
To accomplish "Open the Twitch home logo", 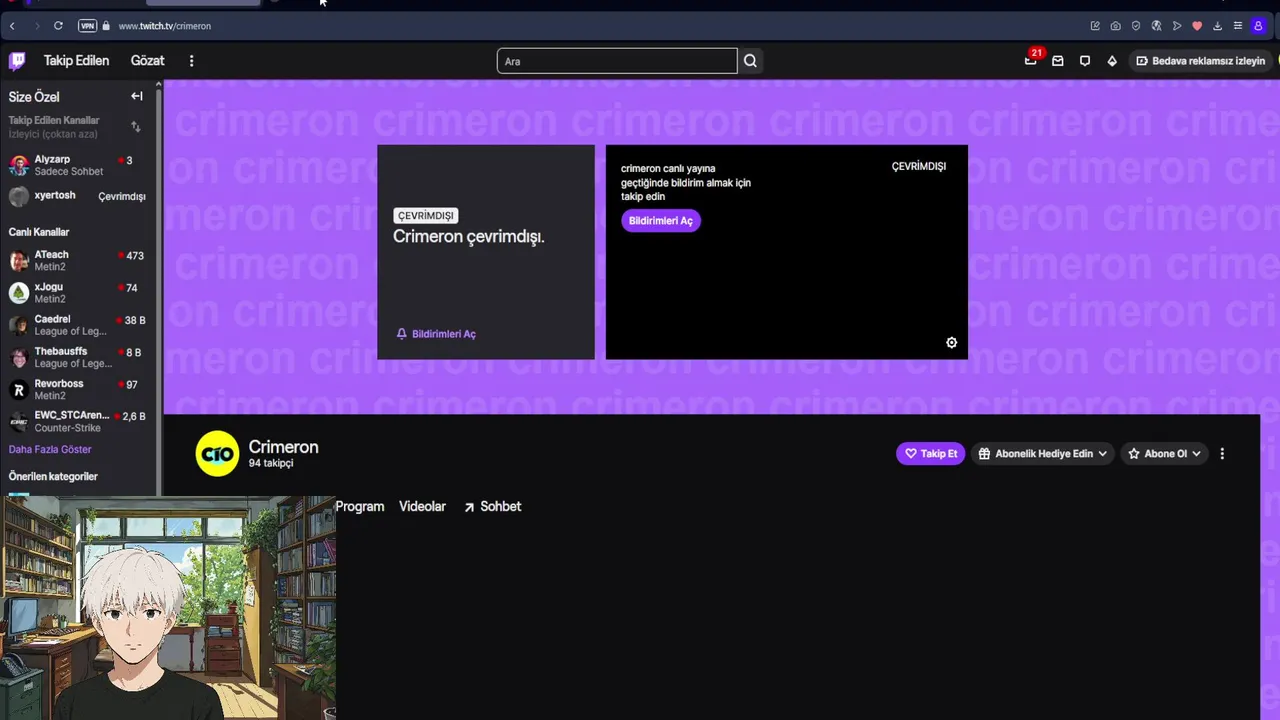I will (x=17, y=61).
